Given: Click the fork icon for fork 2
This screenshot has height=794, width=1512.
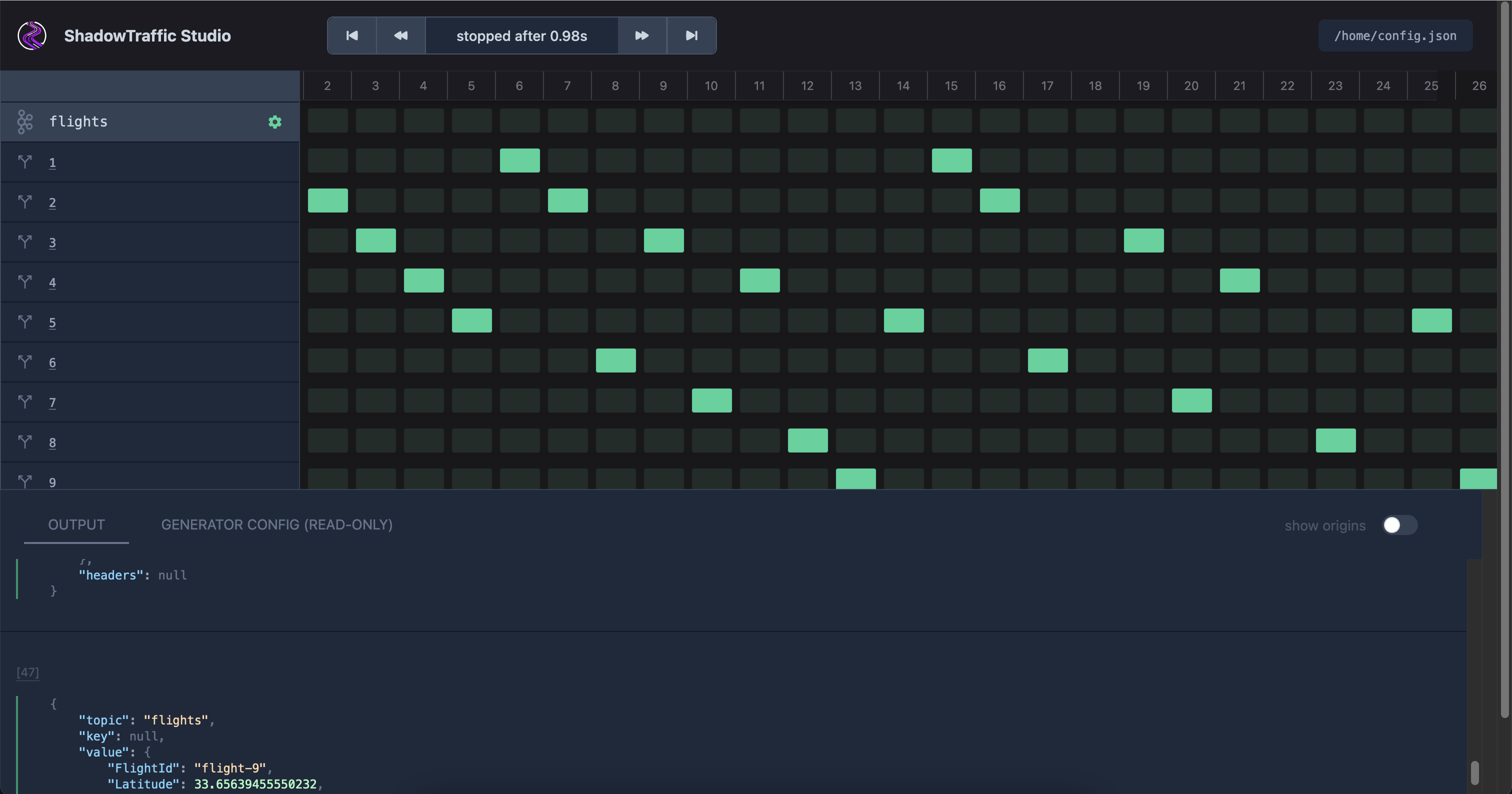Looking at the screenshot, I should pos(24,201).
